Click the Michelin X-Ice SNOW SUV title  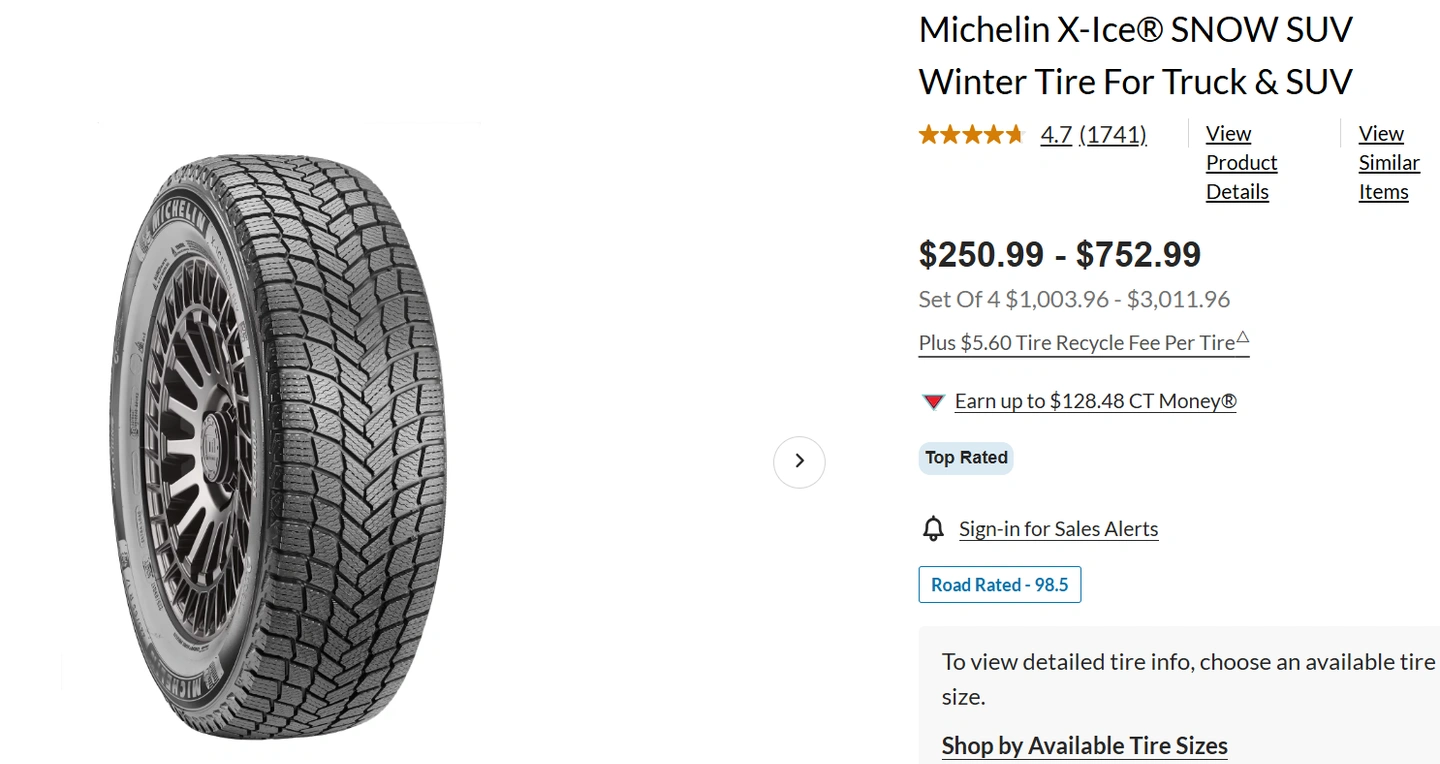[1135, 56]
